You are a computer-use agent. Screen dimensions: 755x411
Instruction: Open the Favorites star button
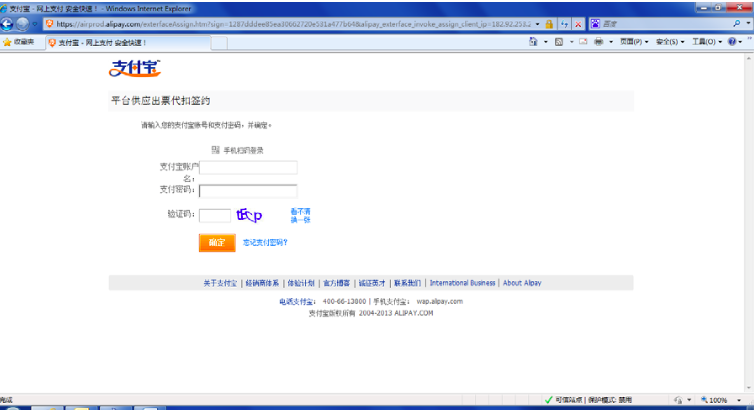(18, 42)
